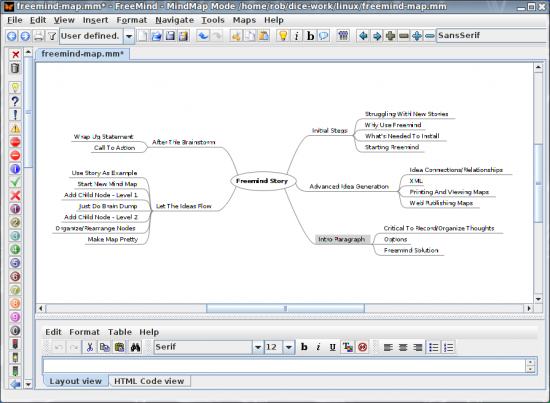Click the SansSerif font selector
This screenshot has width=550, height=403.
(x=491, y=36)
